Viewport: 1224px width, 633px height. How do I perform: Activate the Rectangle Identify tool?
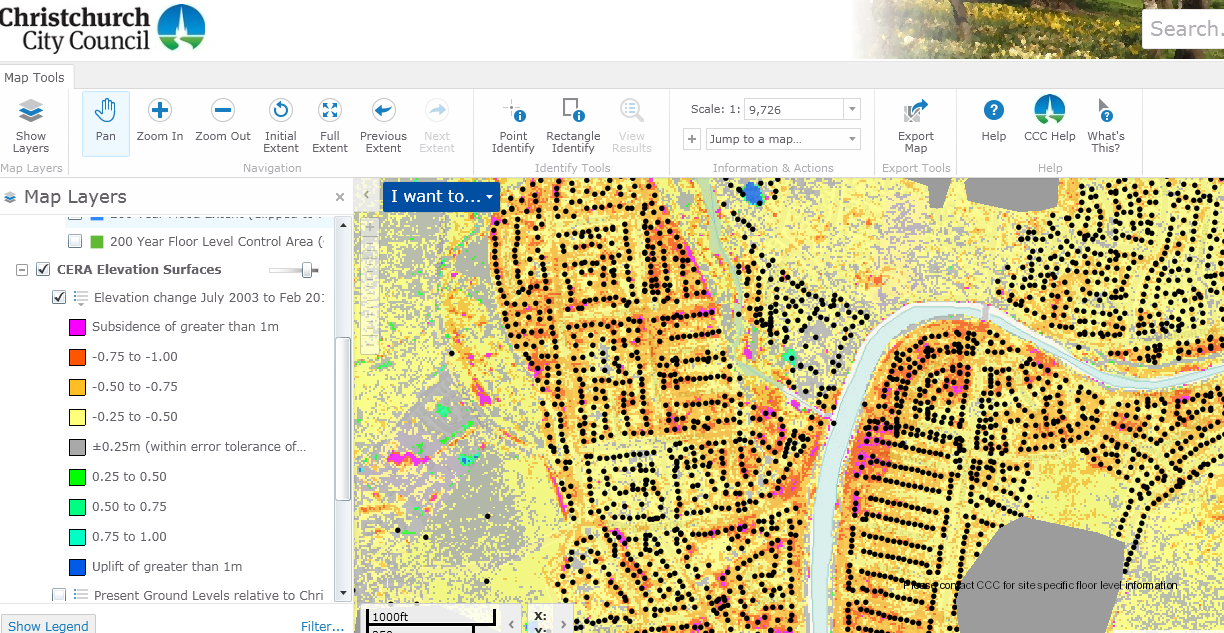[x=573, y=125]
